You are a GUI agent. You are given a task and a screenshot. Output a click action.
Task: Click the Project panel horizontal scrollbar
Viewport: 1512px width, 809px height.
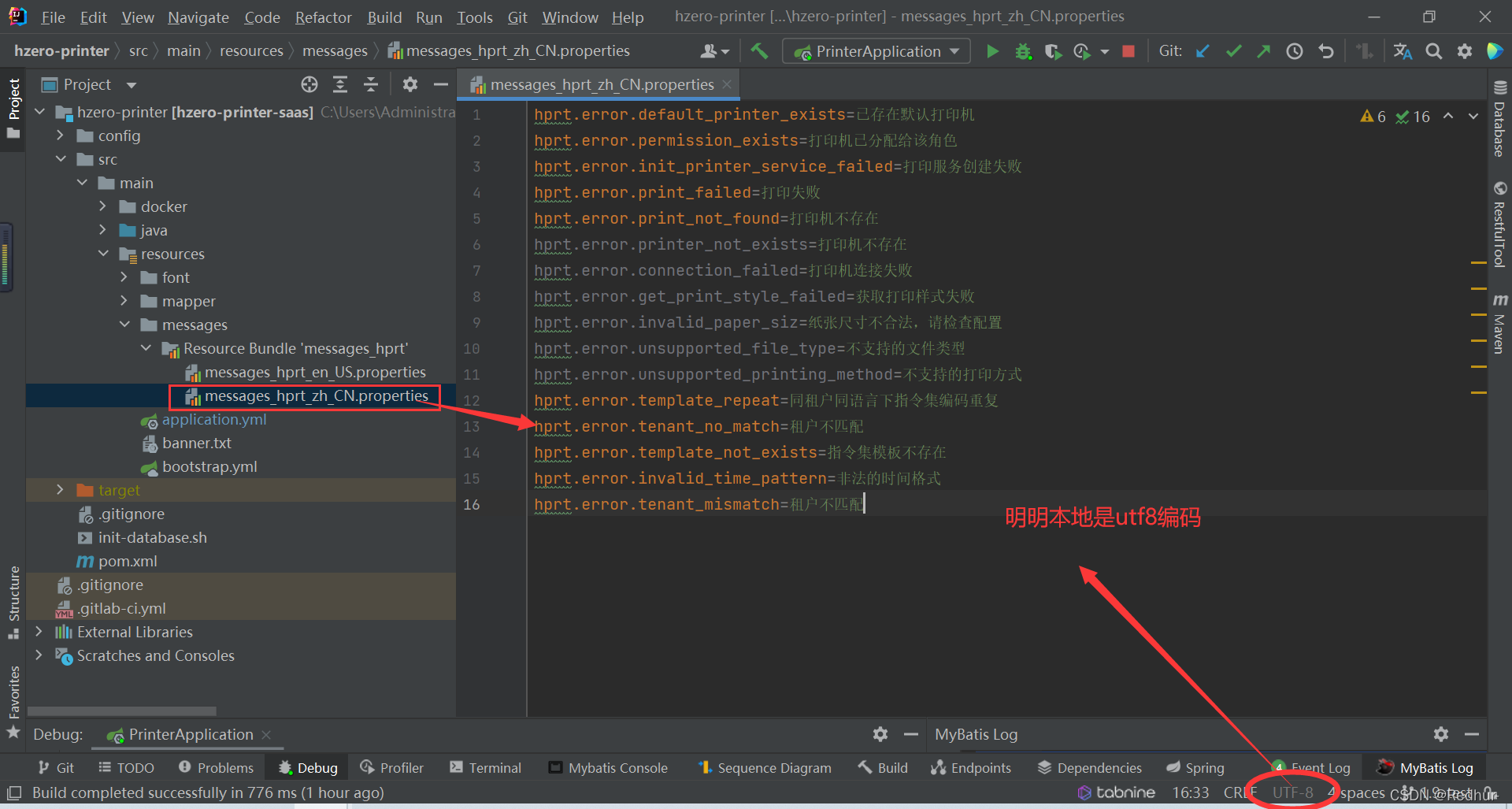click(122, 711)
